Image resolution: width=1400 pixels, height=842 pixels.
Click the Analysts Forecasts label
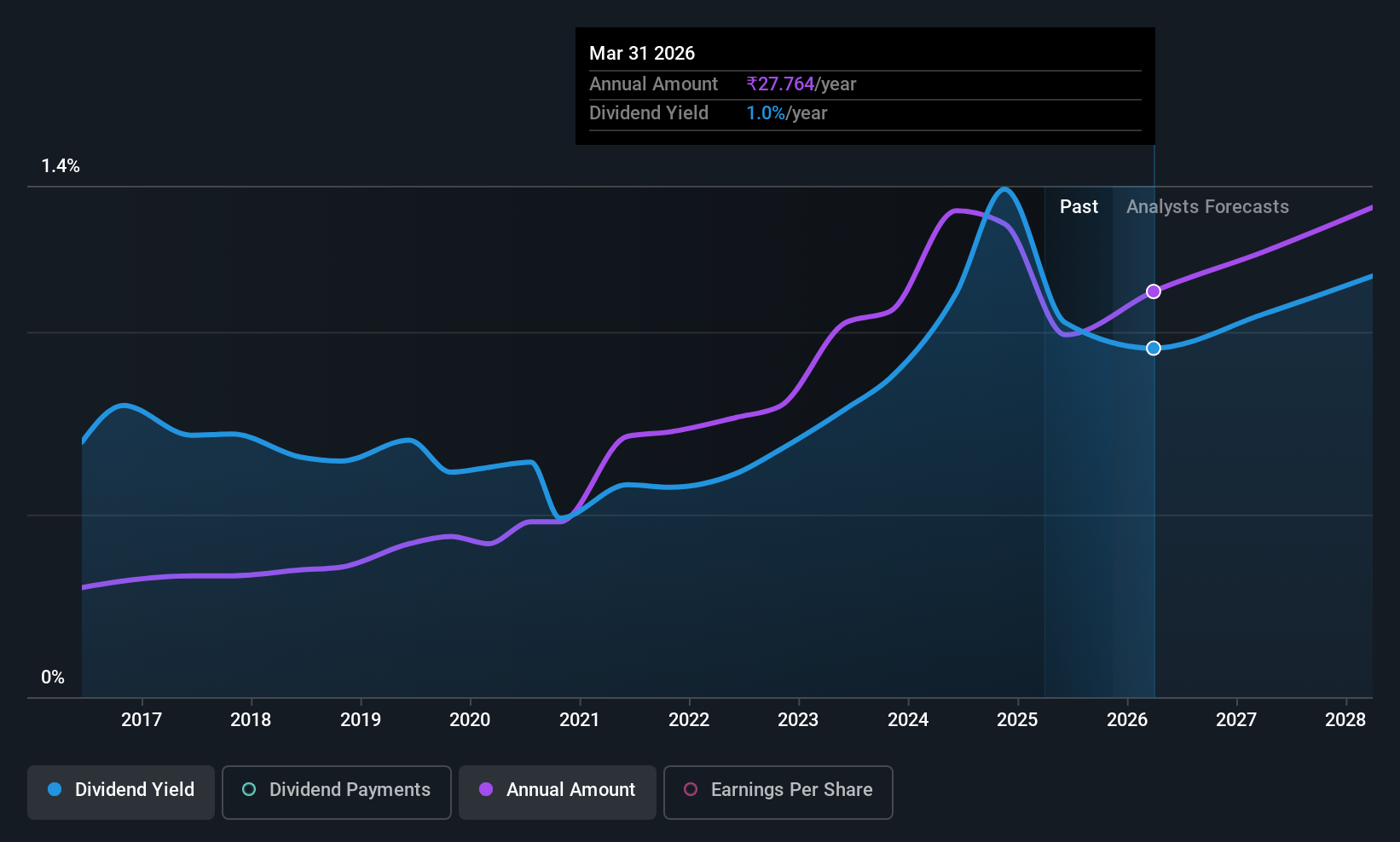(x=1207, y=206)
